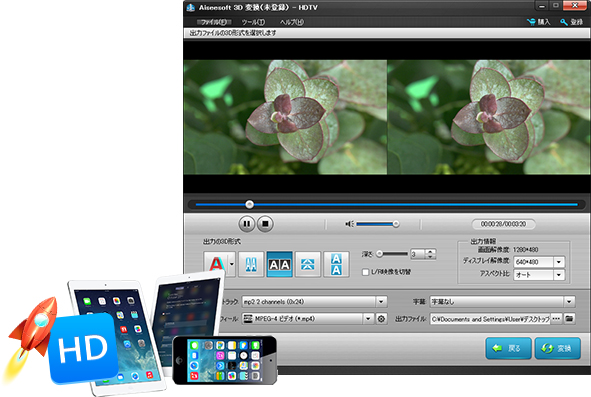Close the Aiseesoft 3D window
Viewport: 591px width, 397px height.
point(575,6)
